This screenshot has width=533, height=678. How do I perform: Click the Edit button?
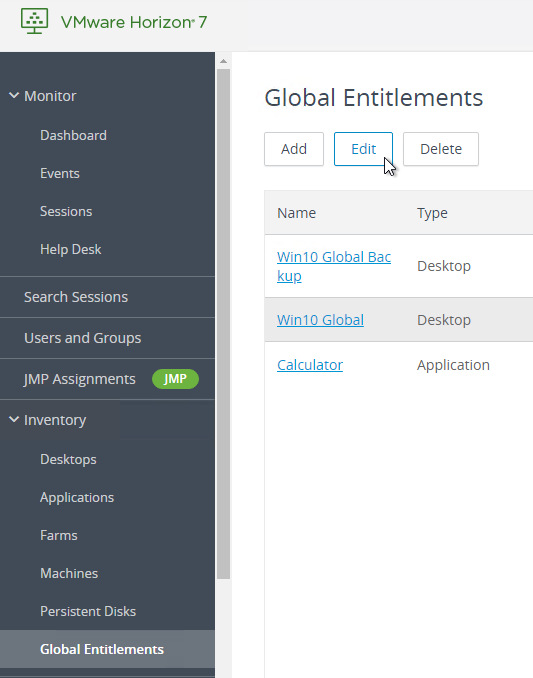363,149
